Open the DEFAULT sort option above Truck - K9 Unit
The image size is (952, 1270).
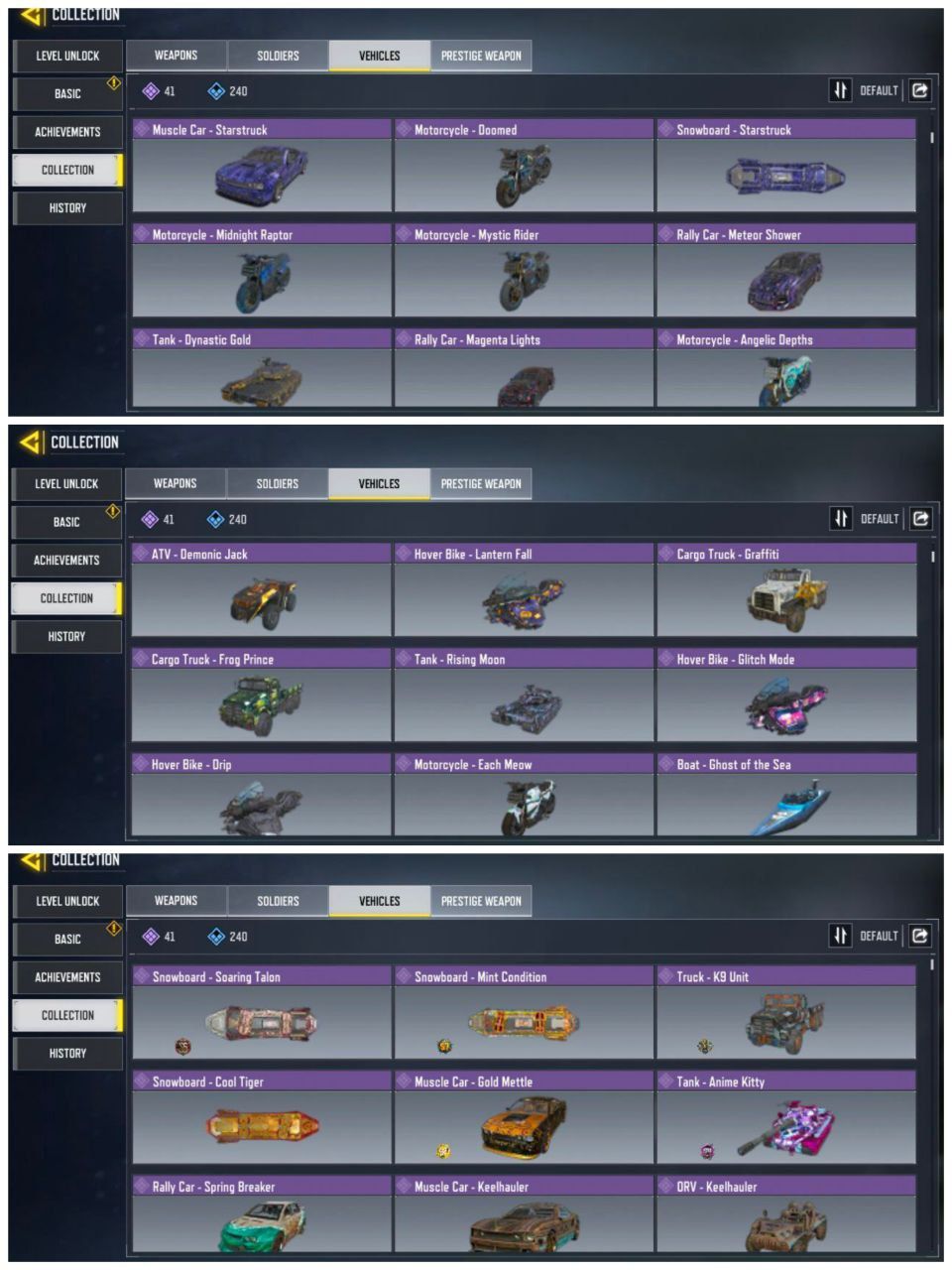click(878, 936)
